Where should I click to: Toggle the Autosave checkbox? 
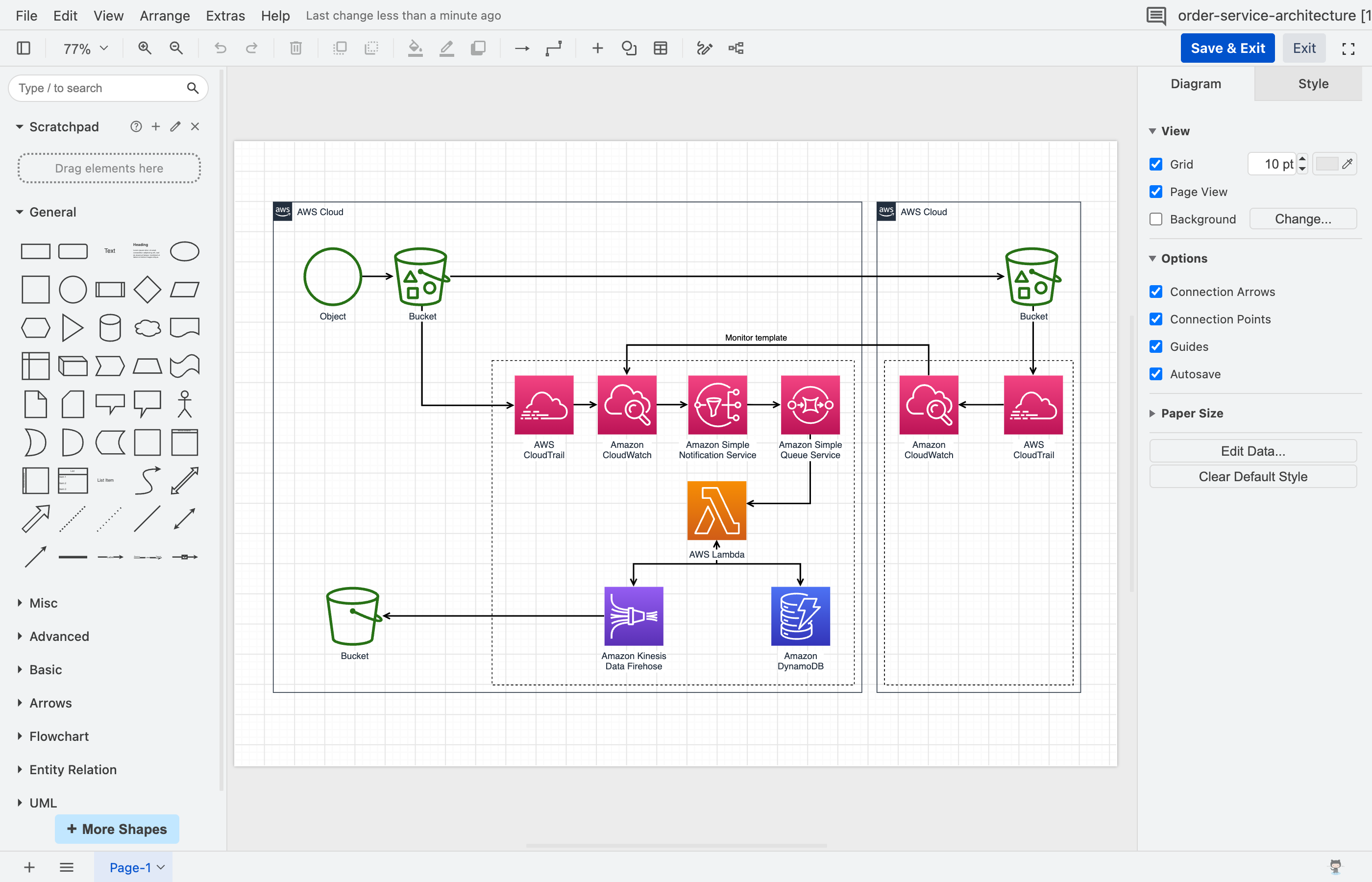pos(1155,374)
